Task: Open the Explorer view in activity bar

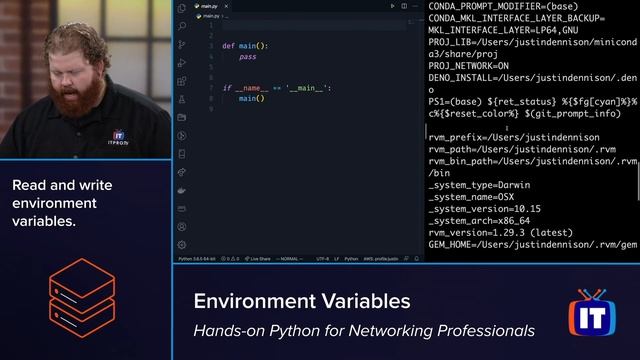Action: [182, 8]
